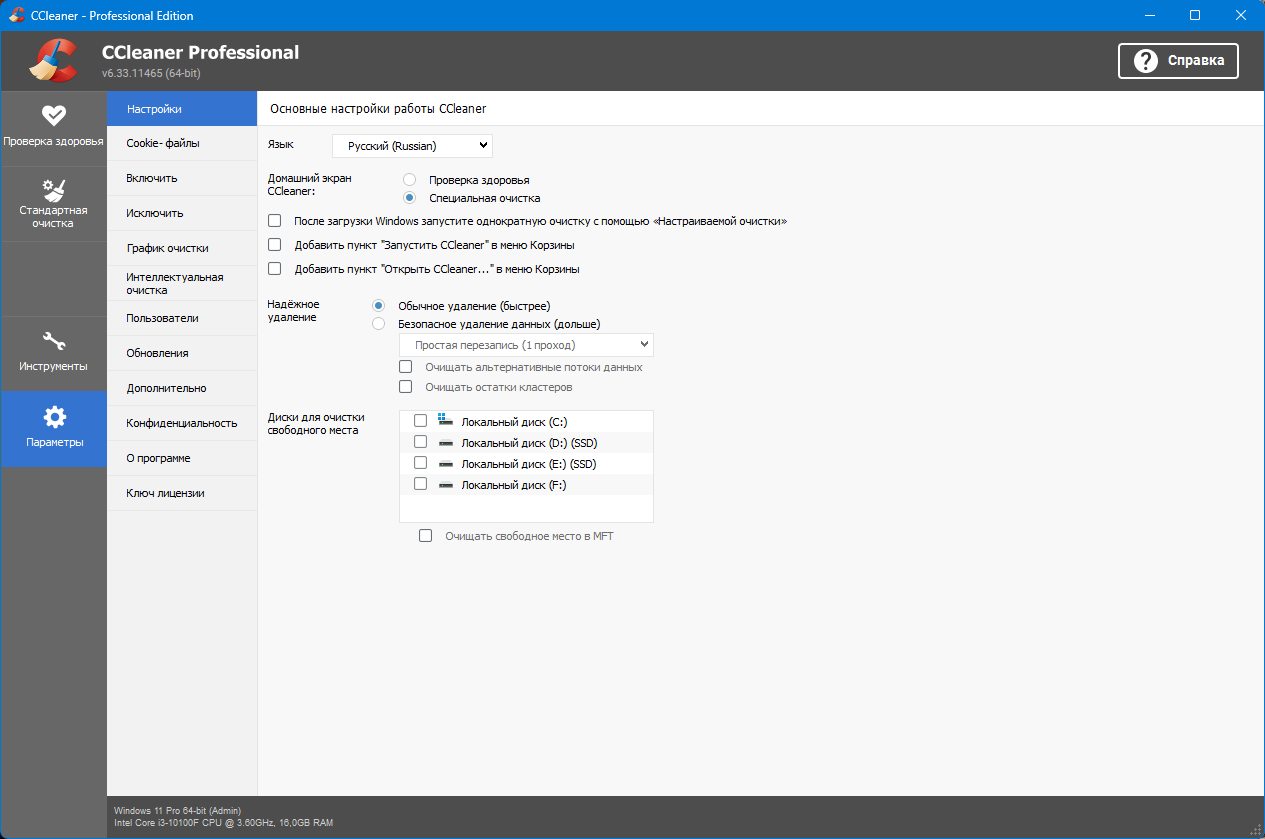Check Локальный диск (E:) (SSD) checkbox
This screenshot has width=1265, height=839.
(421, 463)
